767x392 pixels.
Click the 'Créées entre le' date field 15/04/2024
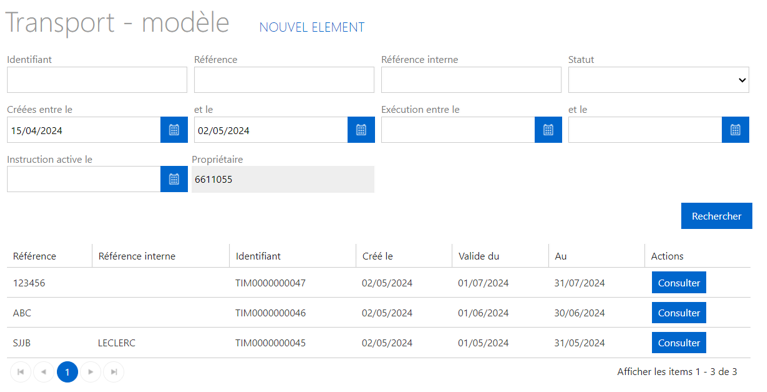(x=84, y=130)
